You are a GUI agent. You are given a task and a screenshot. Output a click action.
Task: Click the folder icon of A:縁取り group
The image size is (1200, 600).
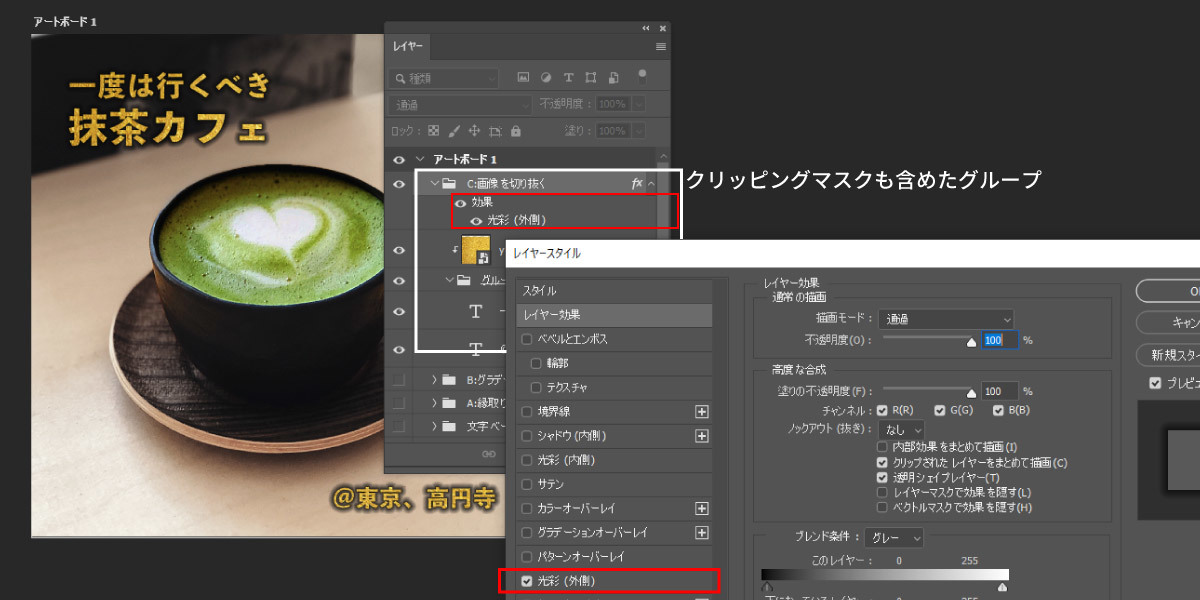449,403
